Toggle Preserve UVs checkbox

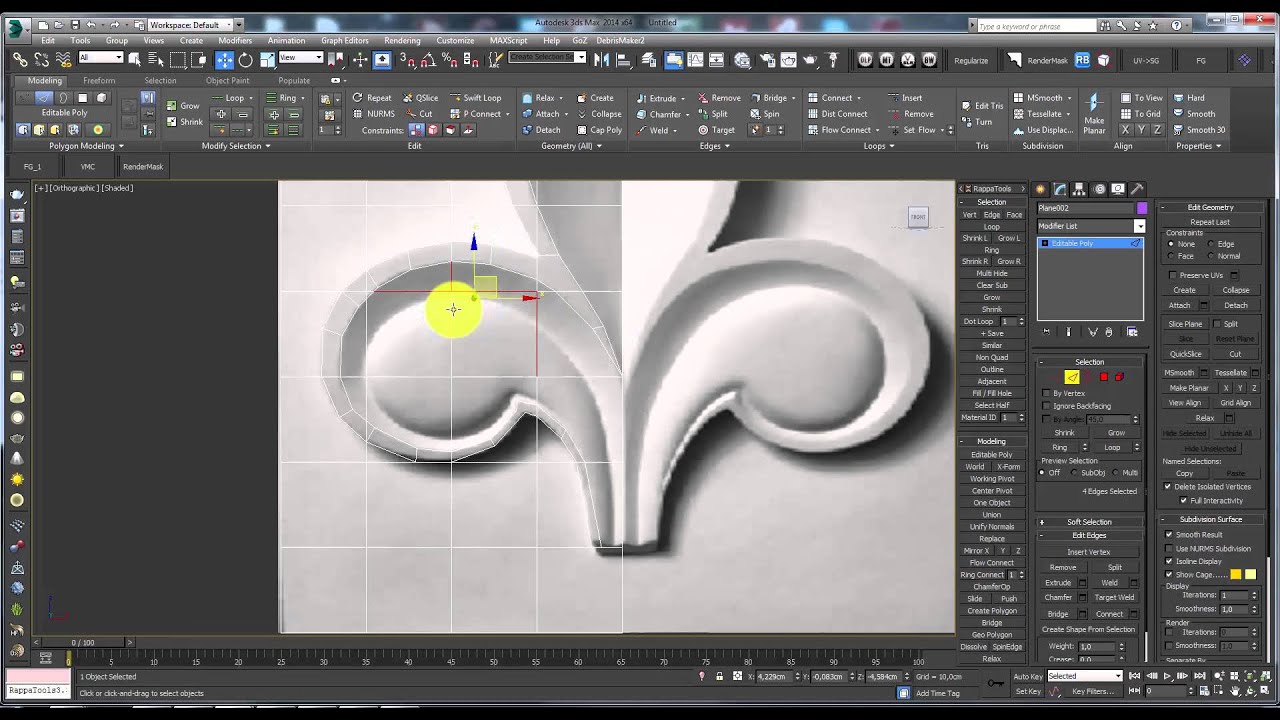tap(1172, 275)
